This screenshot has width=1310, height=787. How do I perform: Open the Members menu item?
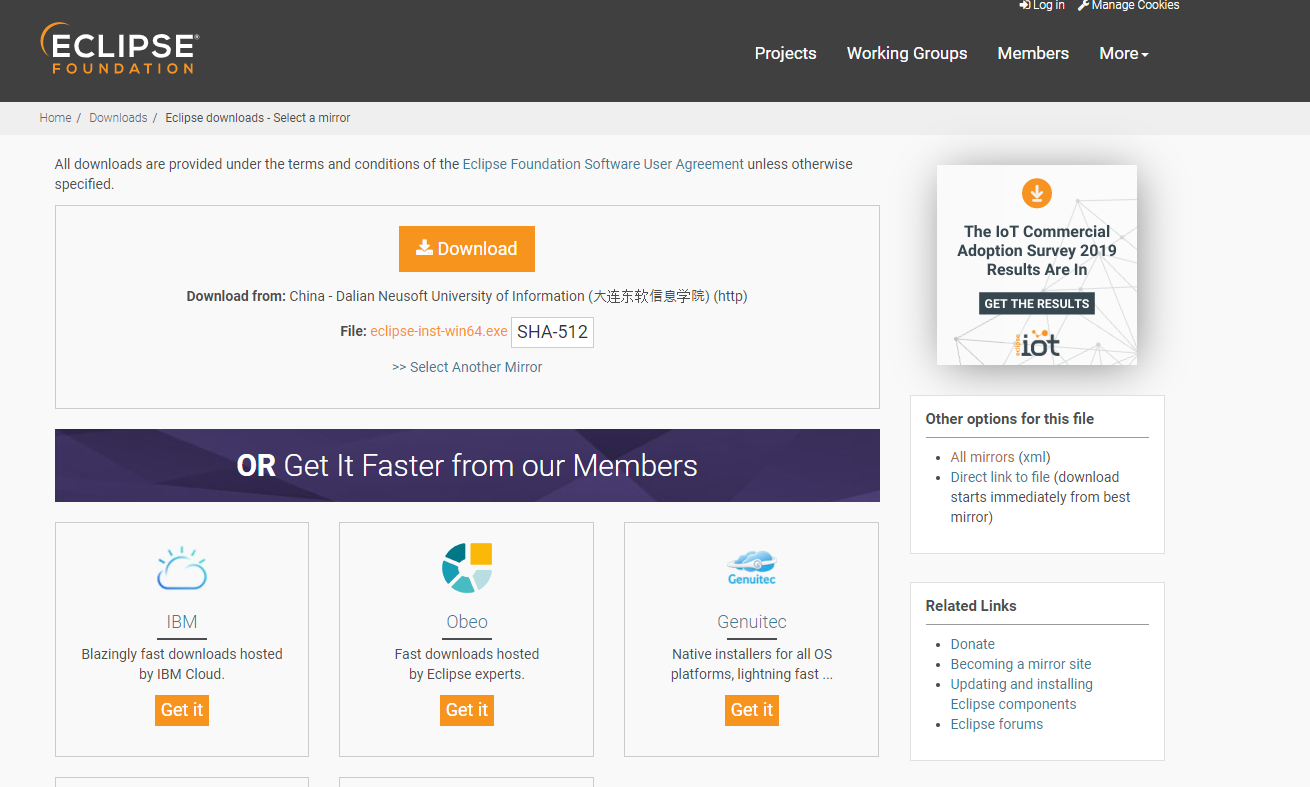point(1033,54)
